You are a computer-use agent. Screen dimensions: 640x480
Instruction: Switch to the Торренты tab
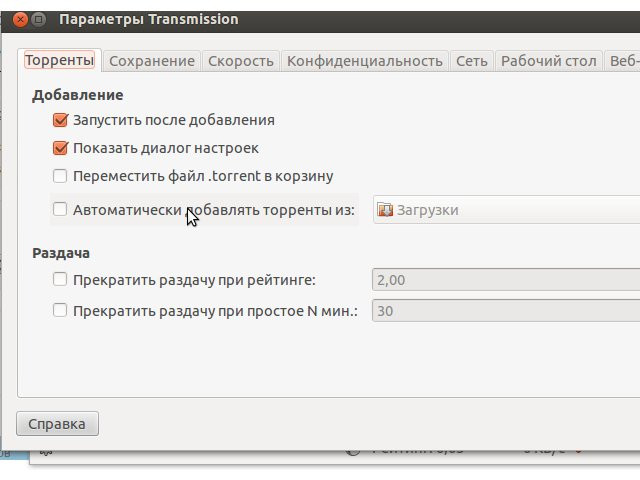click(60, 60)
